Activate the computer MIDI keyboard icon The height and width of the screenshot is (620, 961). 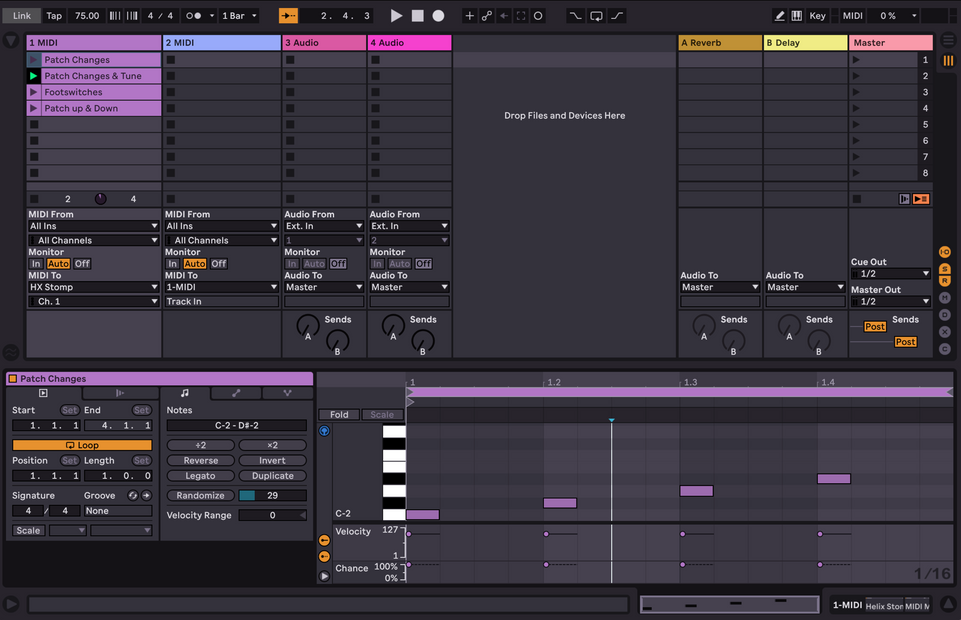click(x=797, y=15)
